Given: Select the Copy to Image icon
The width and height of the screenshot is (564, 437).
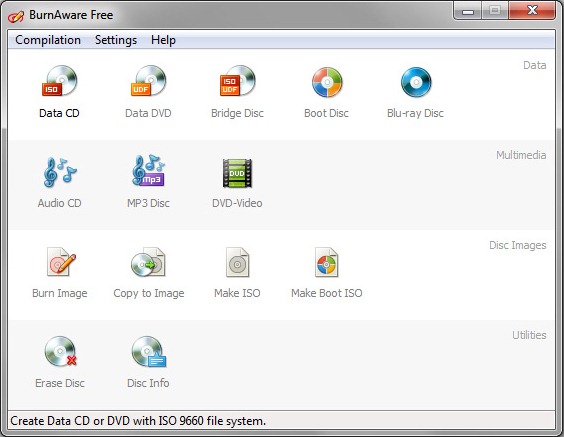Looking at the screenshot, I should (x=148, y=262).
